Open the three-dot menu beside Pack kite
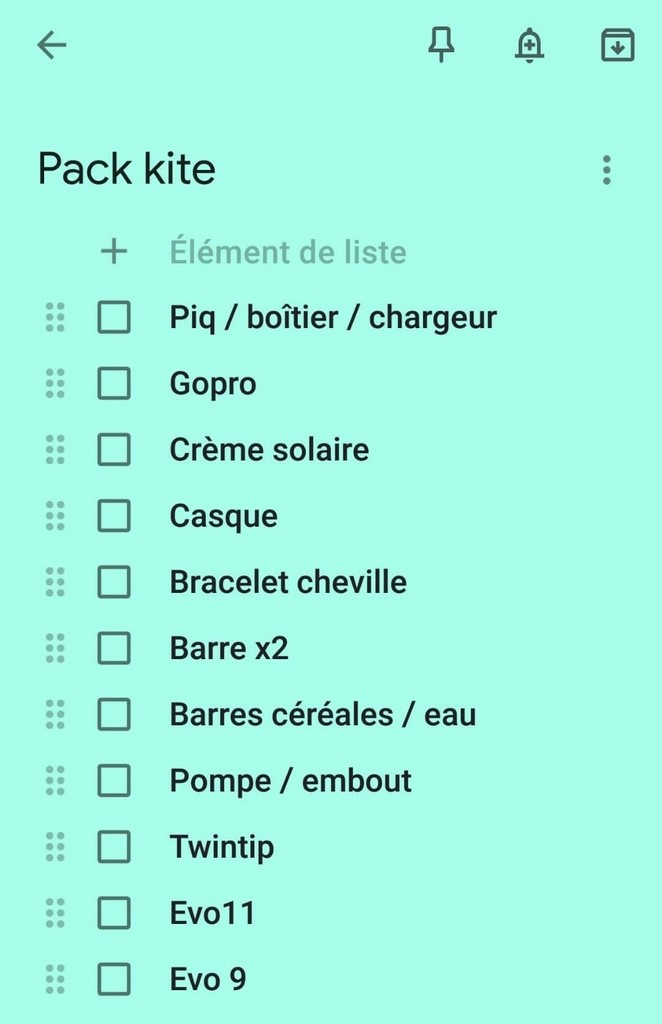 pos(606,170)
